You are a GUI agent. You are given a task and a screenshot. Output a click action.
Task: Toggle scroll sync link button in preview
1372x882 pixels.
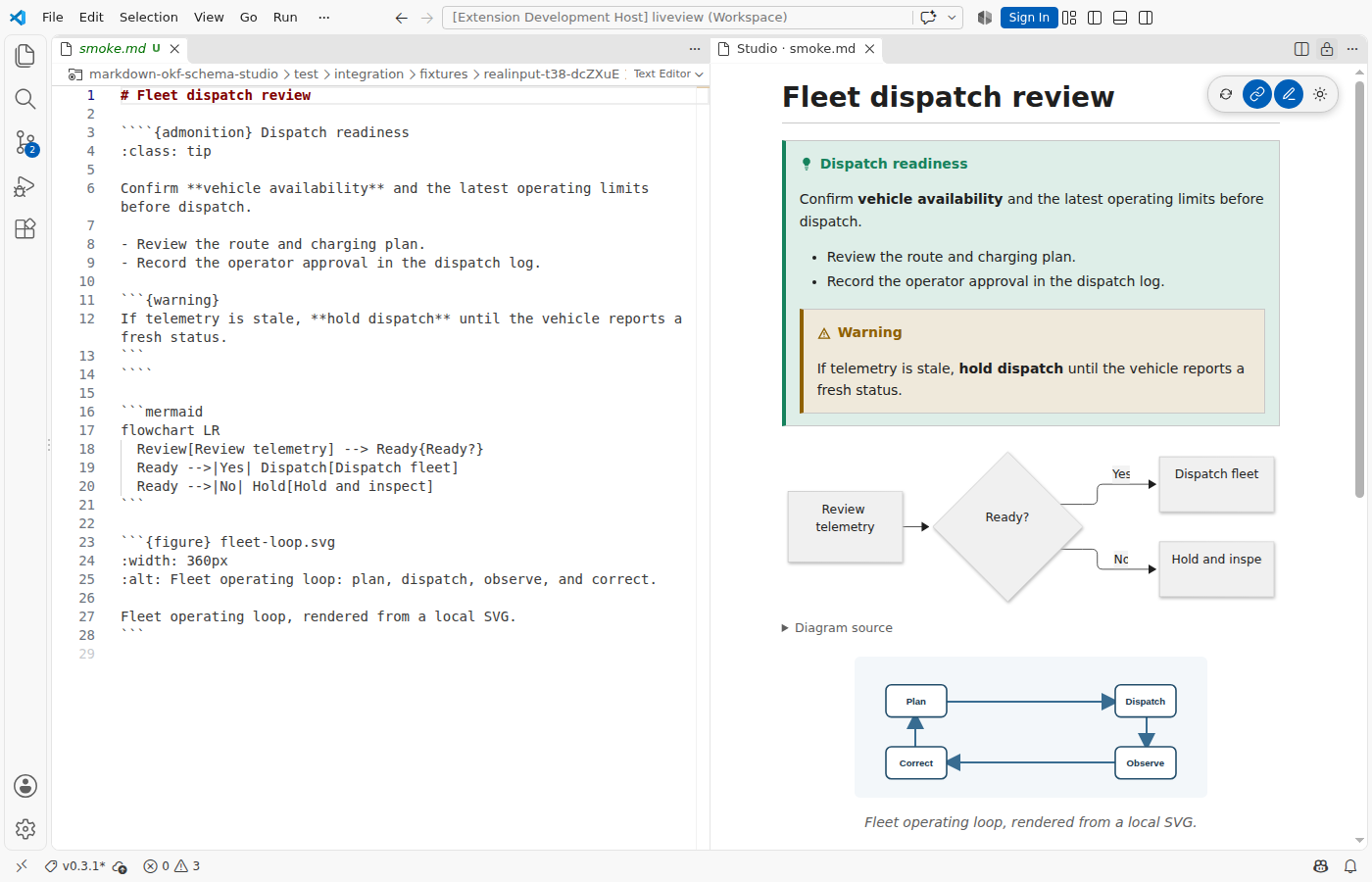pyautogui.click(x=1257, y=94)
